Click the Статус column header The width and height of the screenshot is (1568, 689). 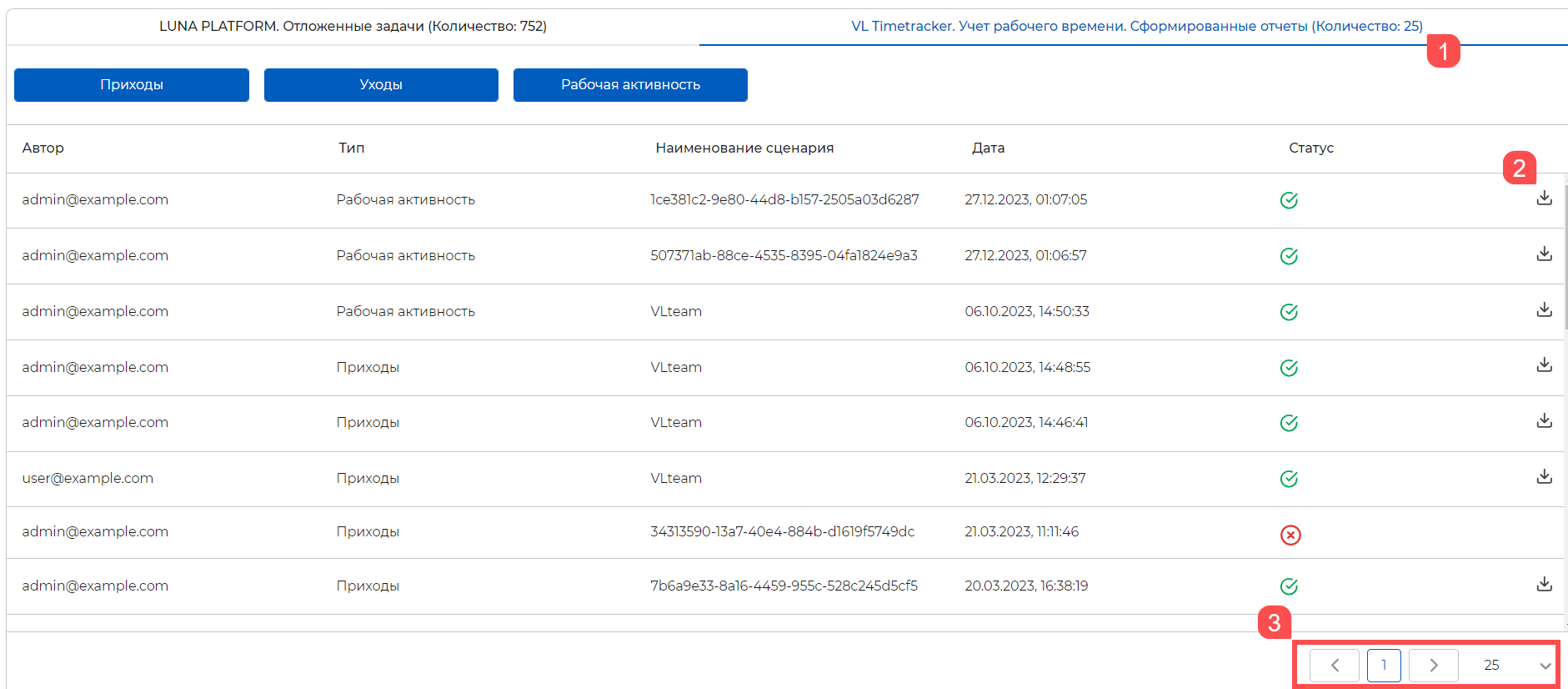[x=1311, y=148]
